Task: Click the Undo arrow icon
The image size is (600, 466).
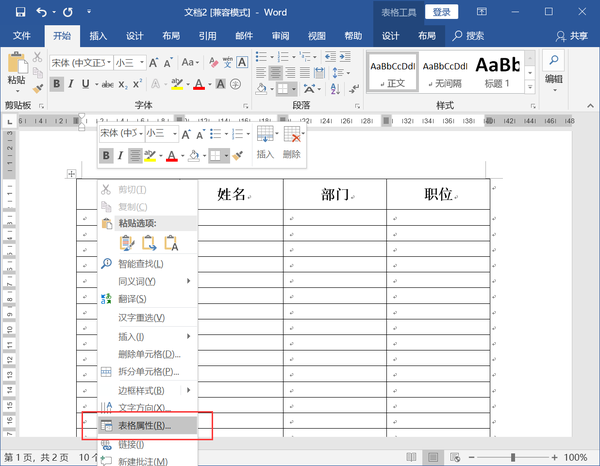Action: [x=41, y=12]
